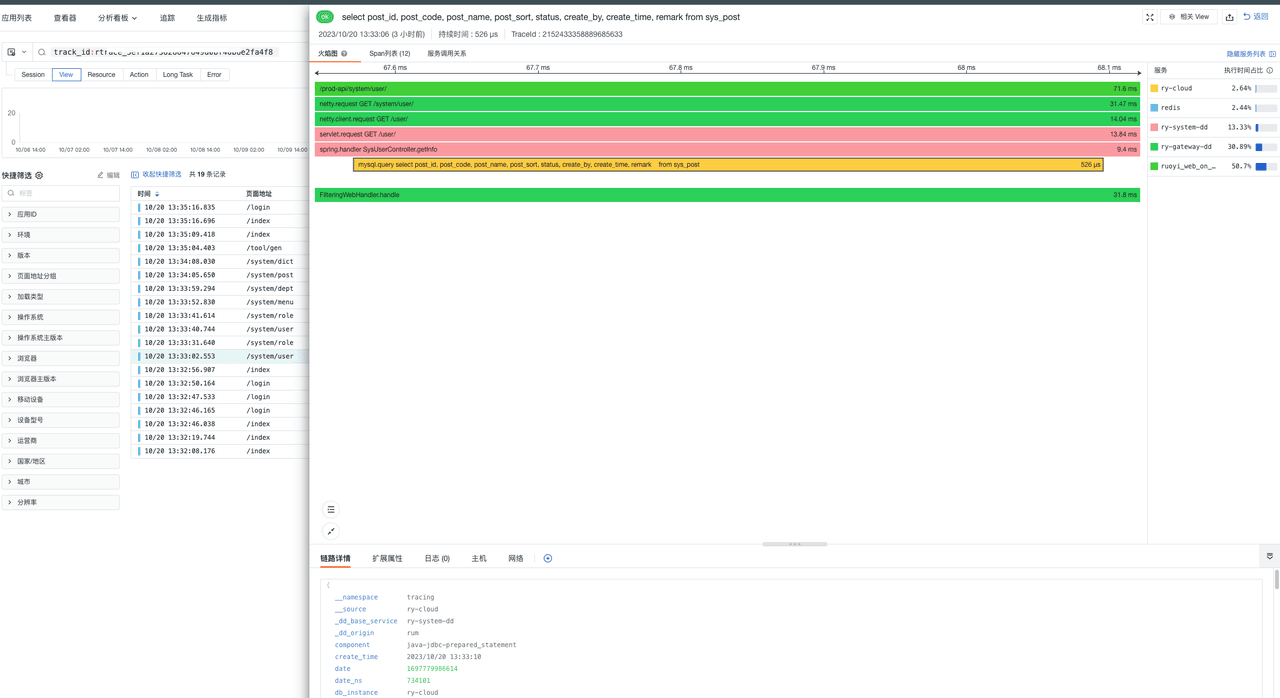Viewport: 1280px width, 698px height.
Task: Click the flame graph list-view icon
Action: click(x=331, y=510)
